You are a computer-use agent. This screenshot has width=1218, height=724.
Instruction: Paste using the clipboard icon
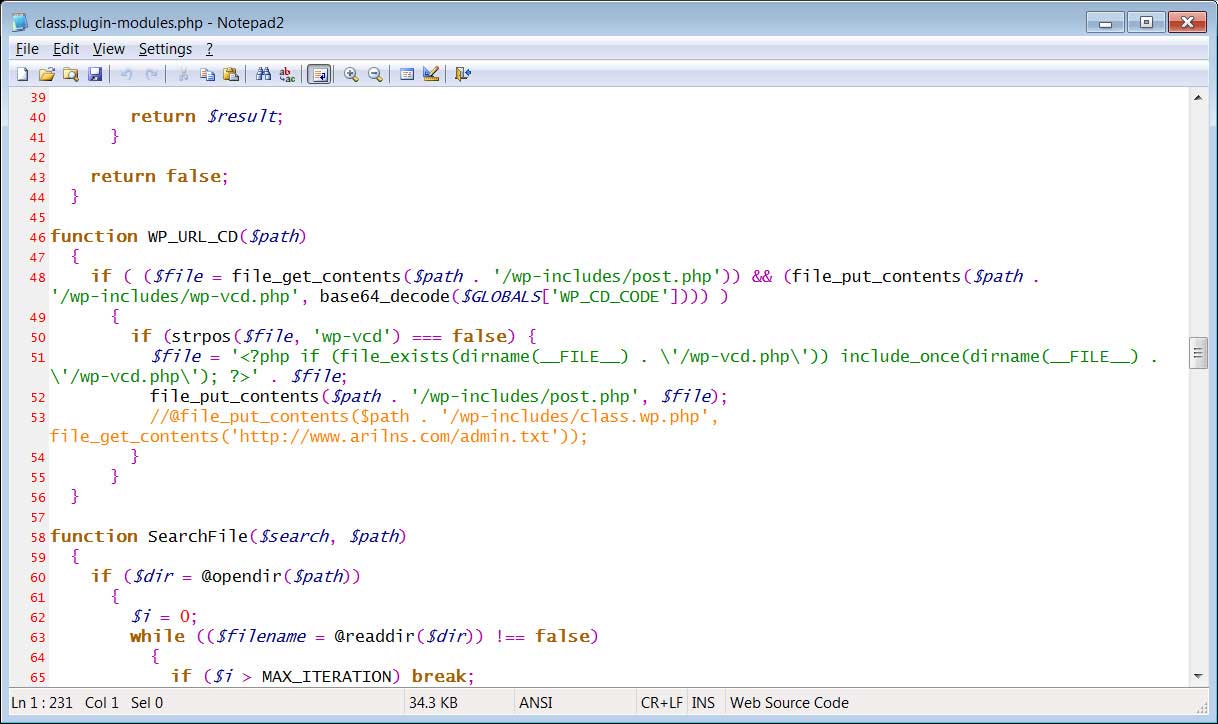[231, 74]
